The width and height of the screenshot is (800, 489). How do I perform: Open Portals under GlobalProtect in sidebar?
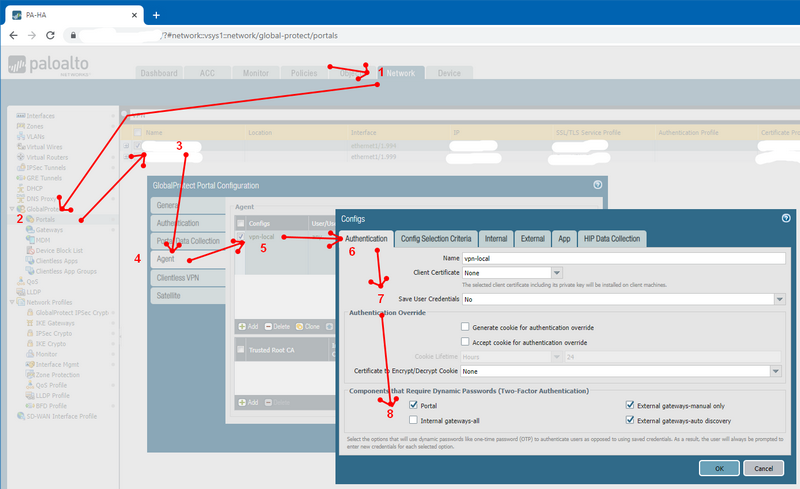coord(45,219)
